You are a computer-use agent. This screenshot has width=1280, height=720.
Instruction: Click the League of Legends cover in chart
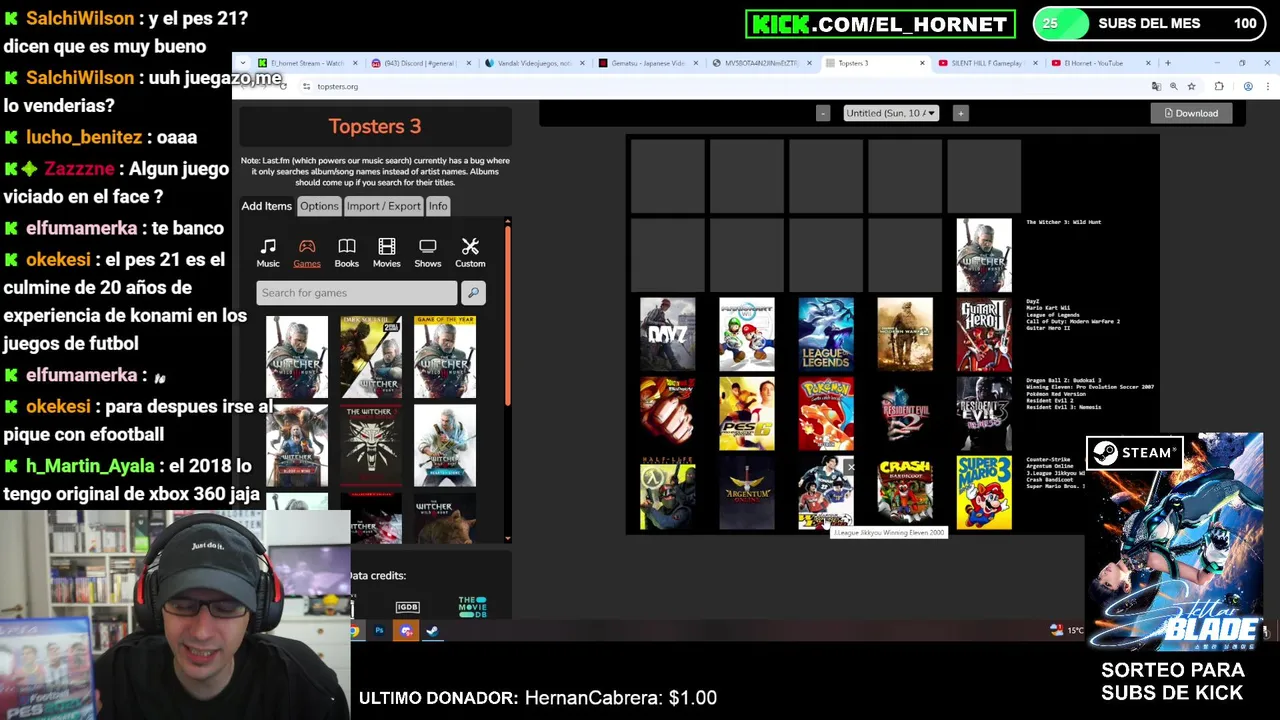826,334
